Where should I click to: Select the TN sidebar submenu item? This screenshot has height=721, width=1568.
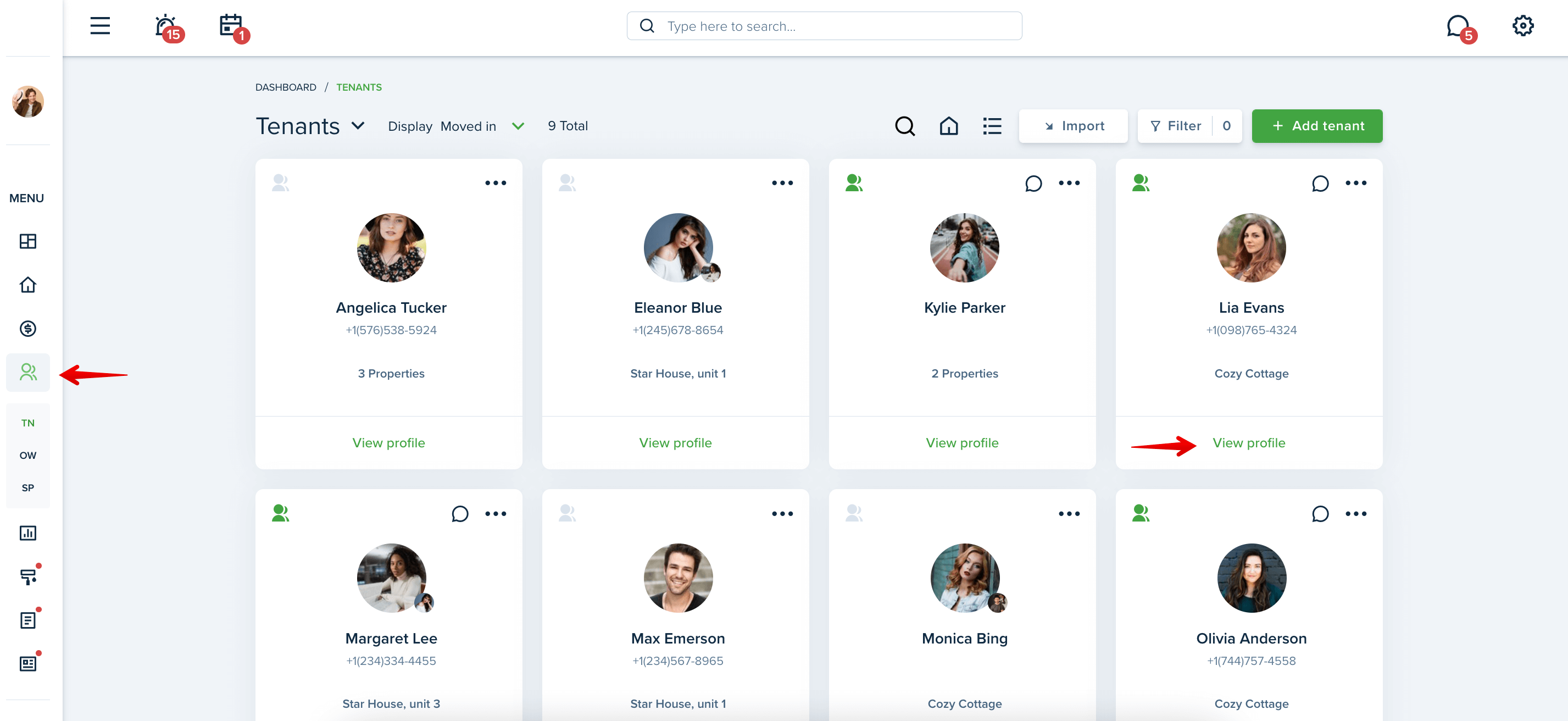click(28, 423)
